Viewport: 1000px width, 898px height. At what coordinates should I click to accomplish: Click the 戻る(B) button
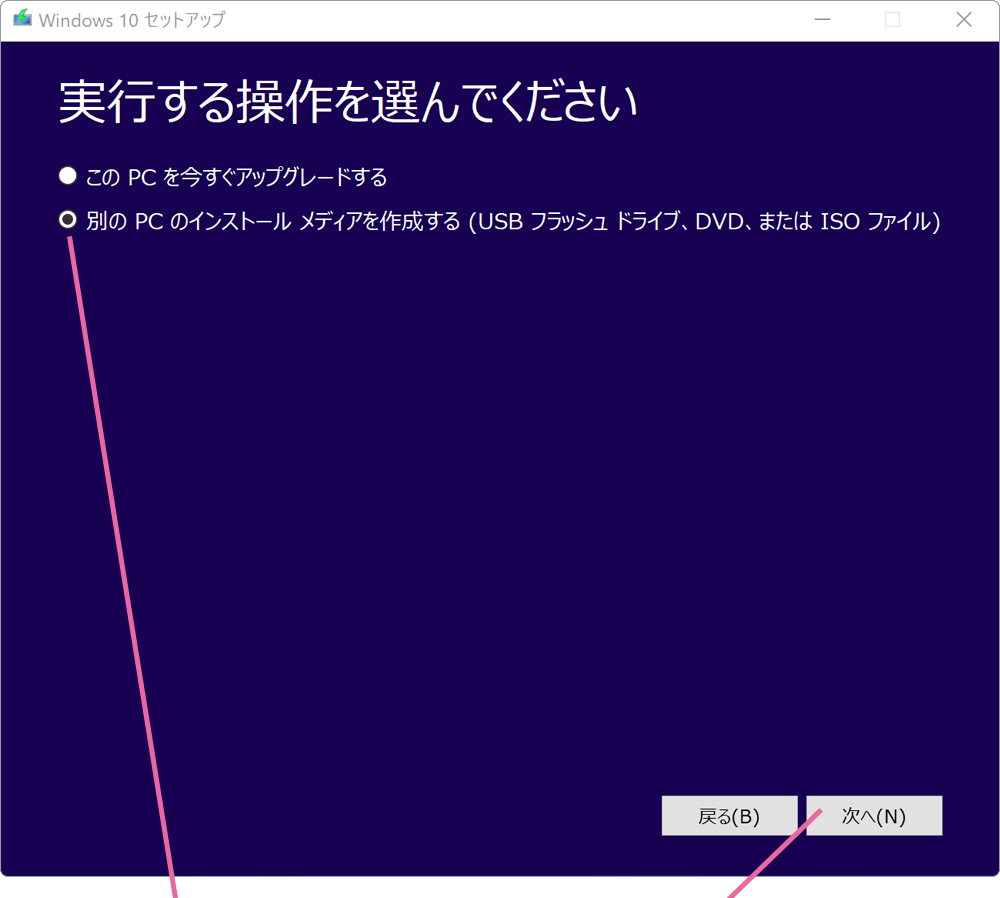729,816
